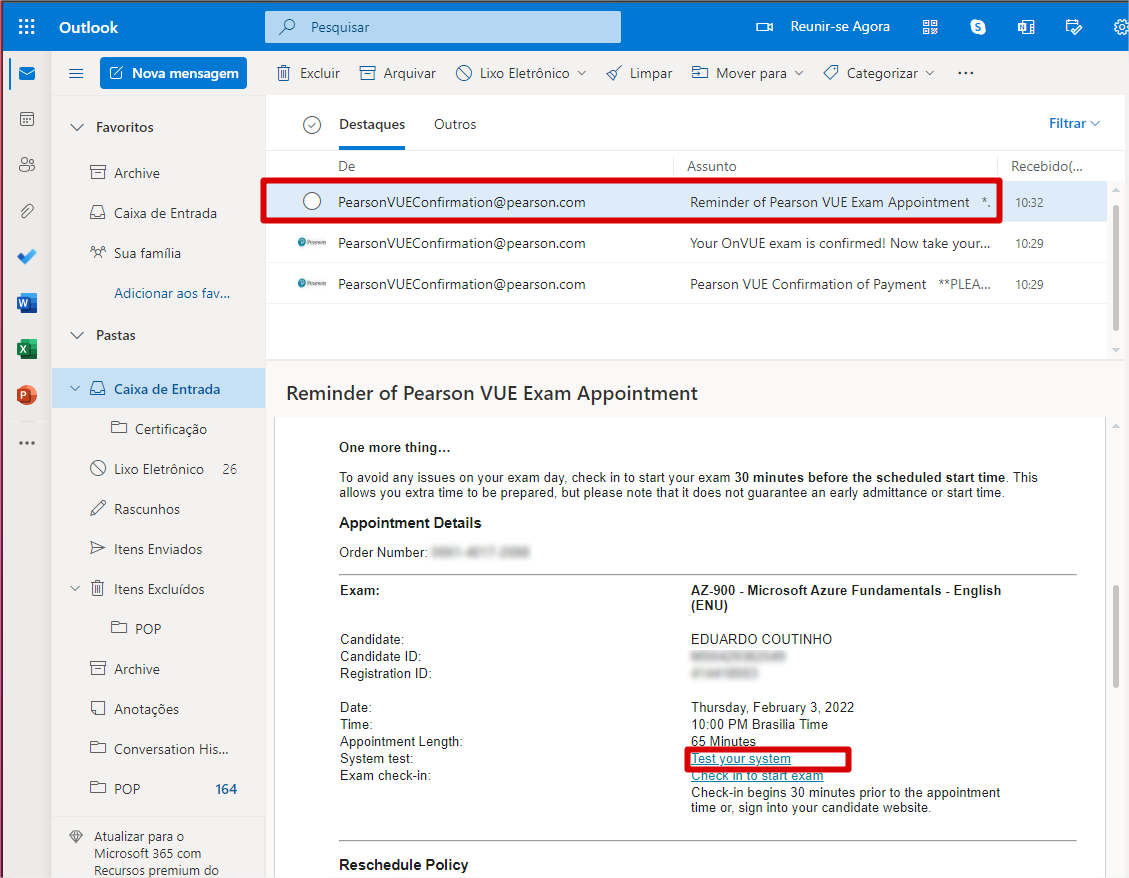Click the Test your system link

[x=741, y=758]
